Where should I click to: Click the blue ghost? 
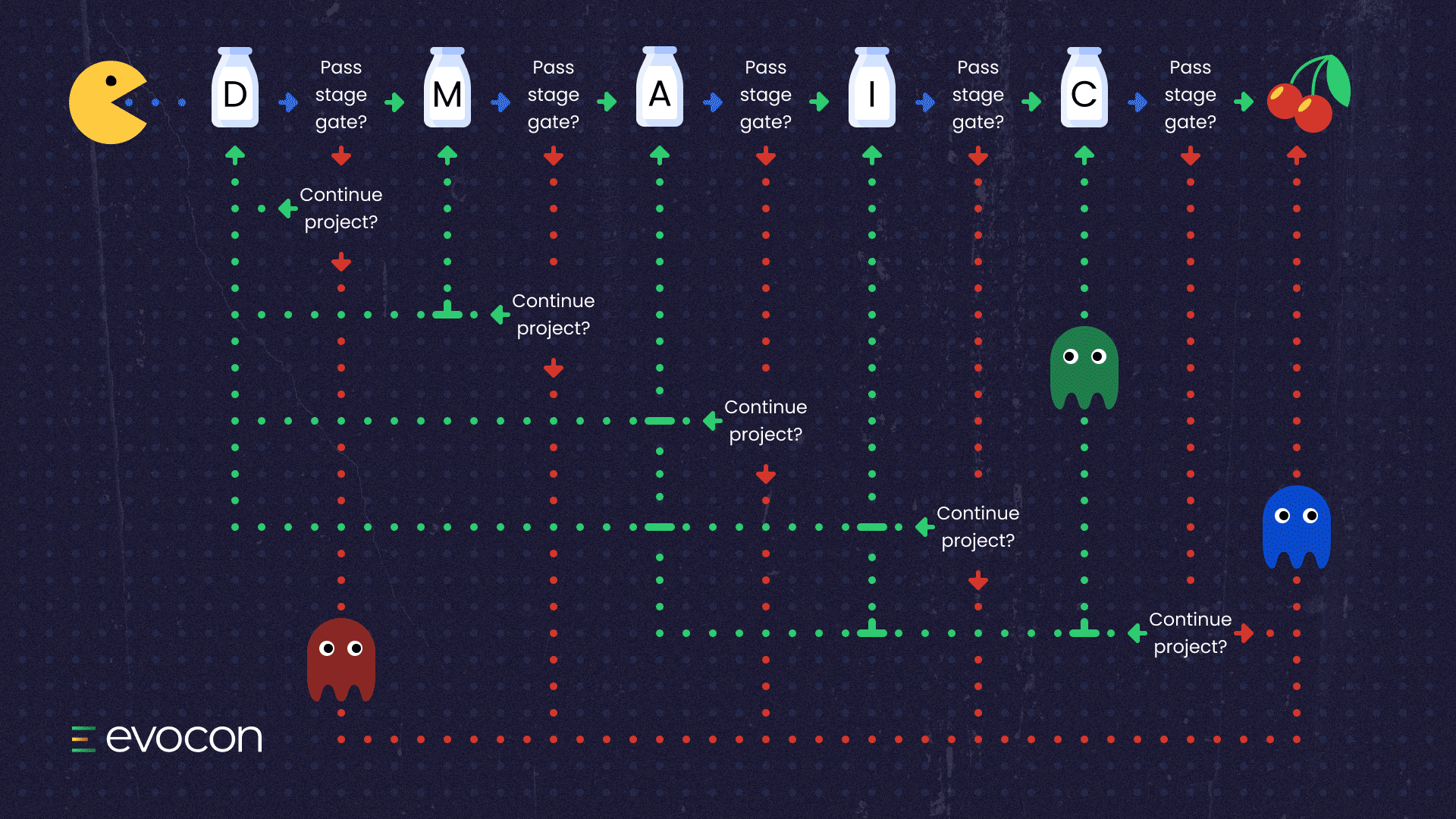tap(1297, 527)
